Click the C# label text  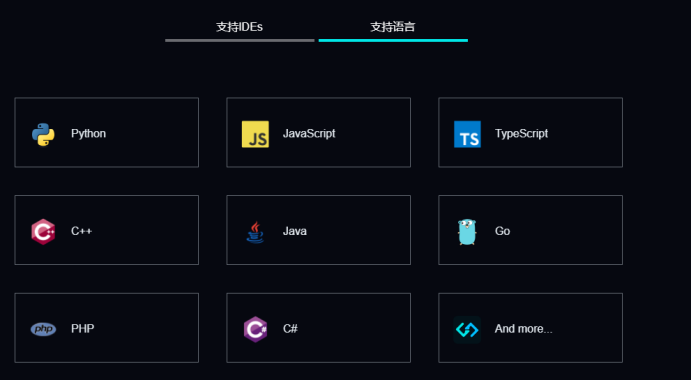290,328
